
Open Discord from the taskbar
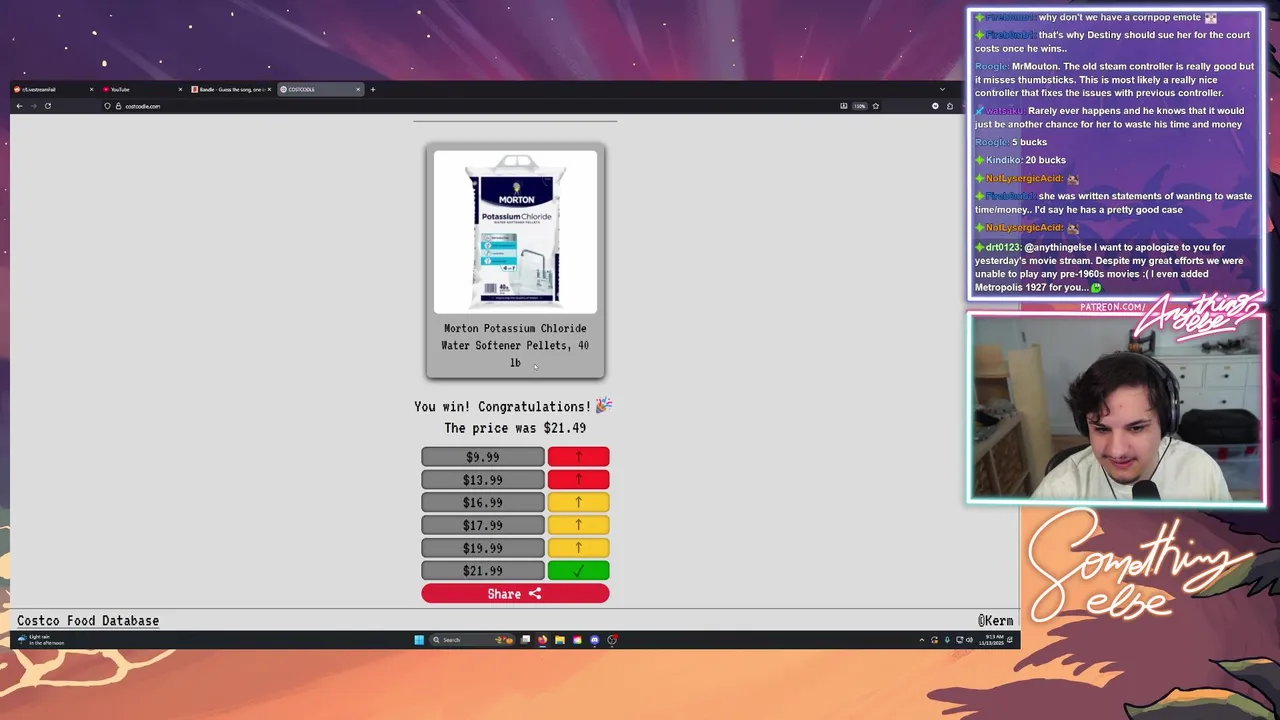[x=594, y=640]
